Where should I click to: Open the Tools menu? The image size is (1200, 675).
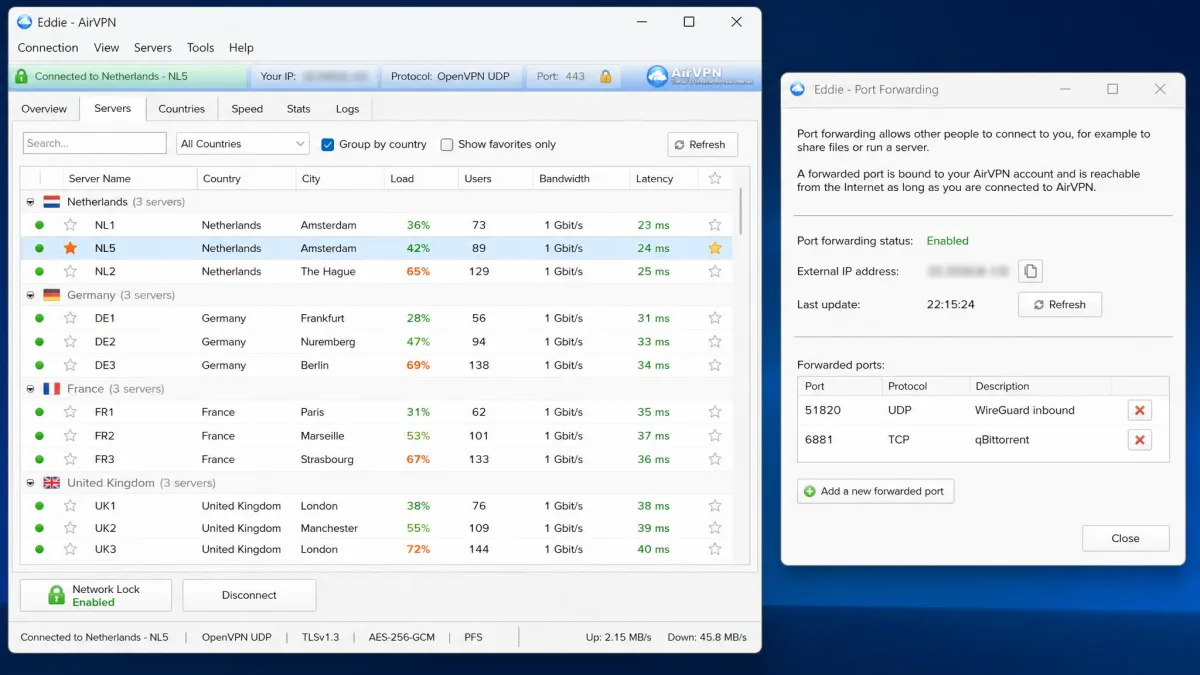[201, 47]
